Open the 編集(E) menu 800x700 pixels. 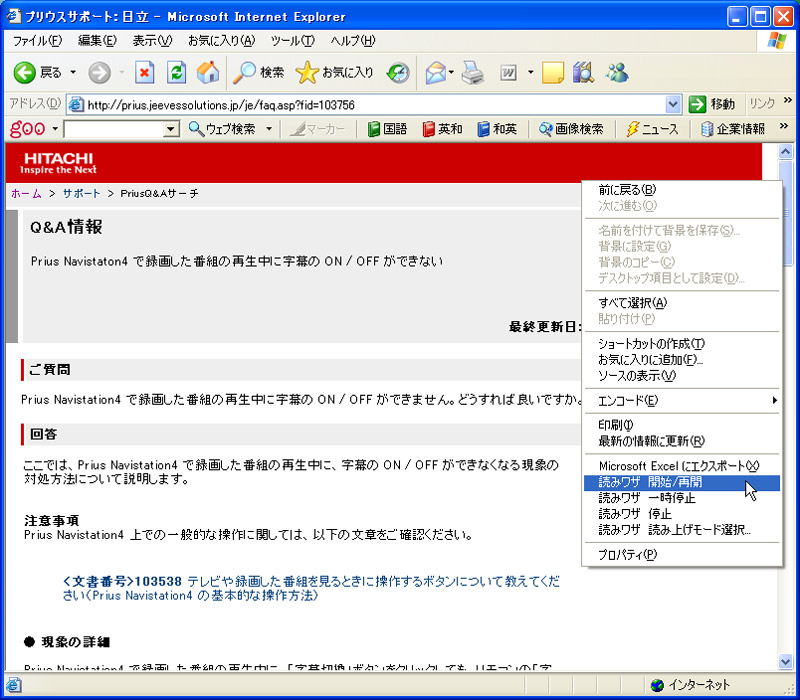coord(97,41)
